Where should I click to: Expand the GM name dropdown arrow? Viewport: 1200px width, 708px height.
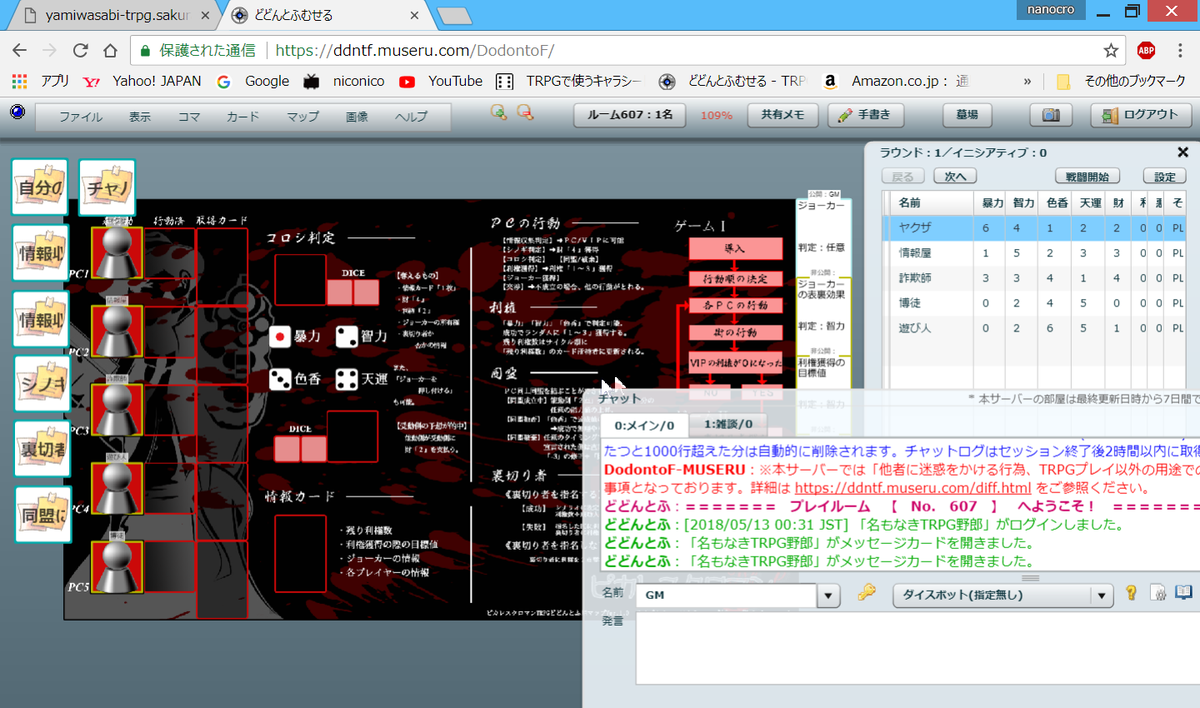coord(828,596)
